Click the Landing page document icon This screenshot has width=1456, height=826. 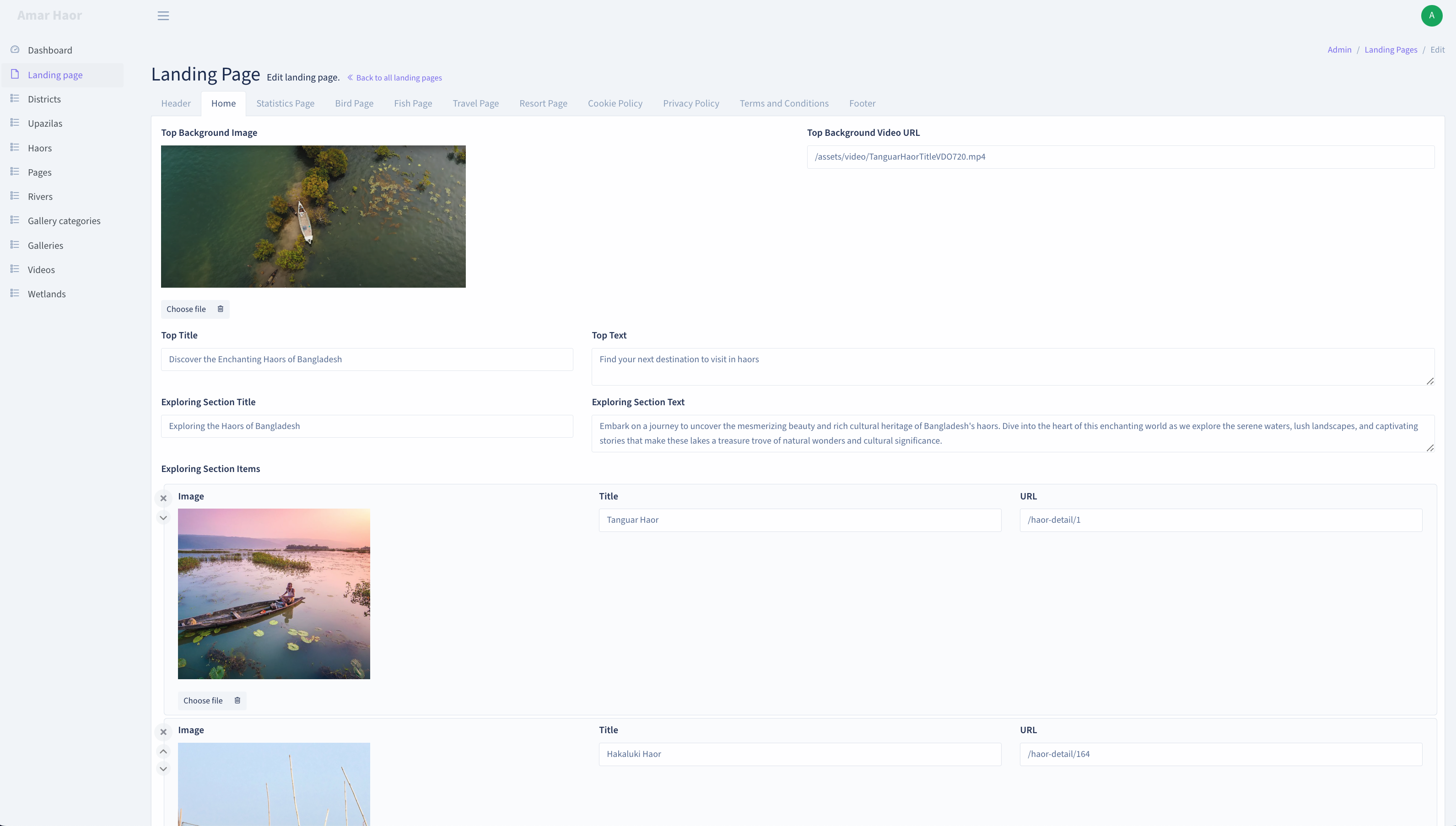coord(15,74)
